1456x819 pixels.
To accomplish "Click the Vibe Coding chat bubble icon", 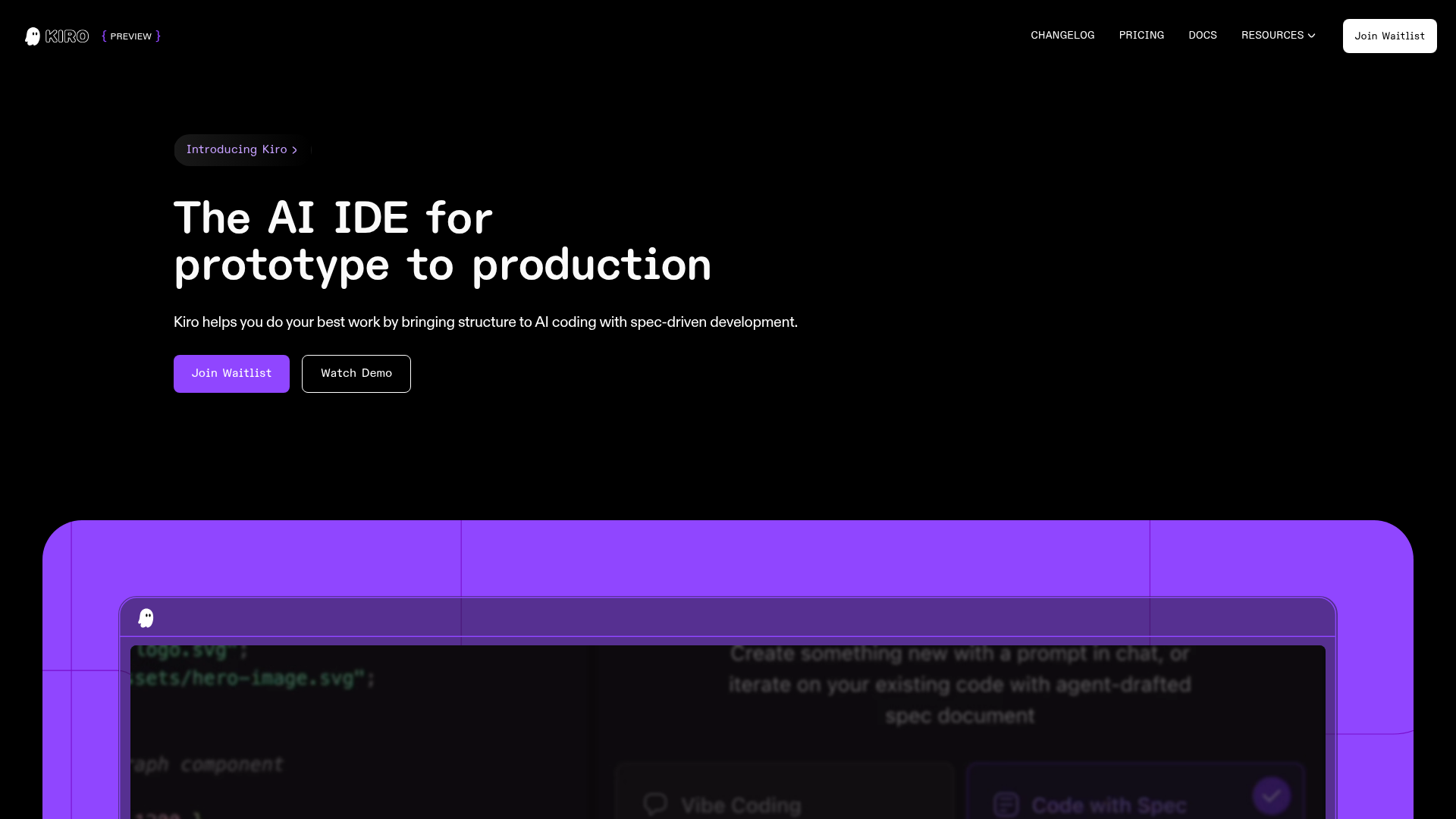I will pyautogui.click(x=655, y=804).
